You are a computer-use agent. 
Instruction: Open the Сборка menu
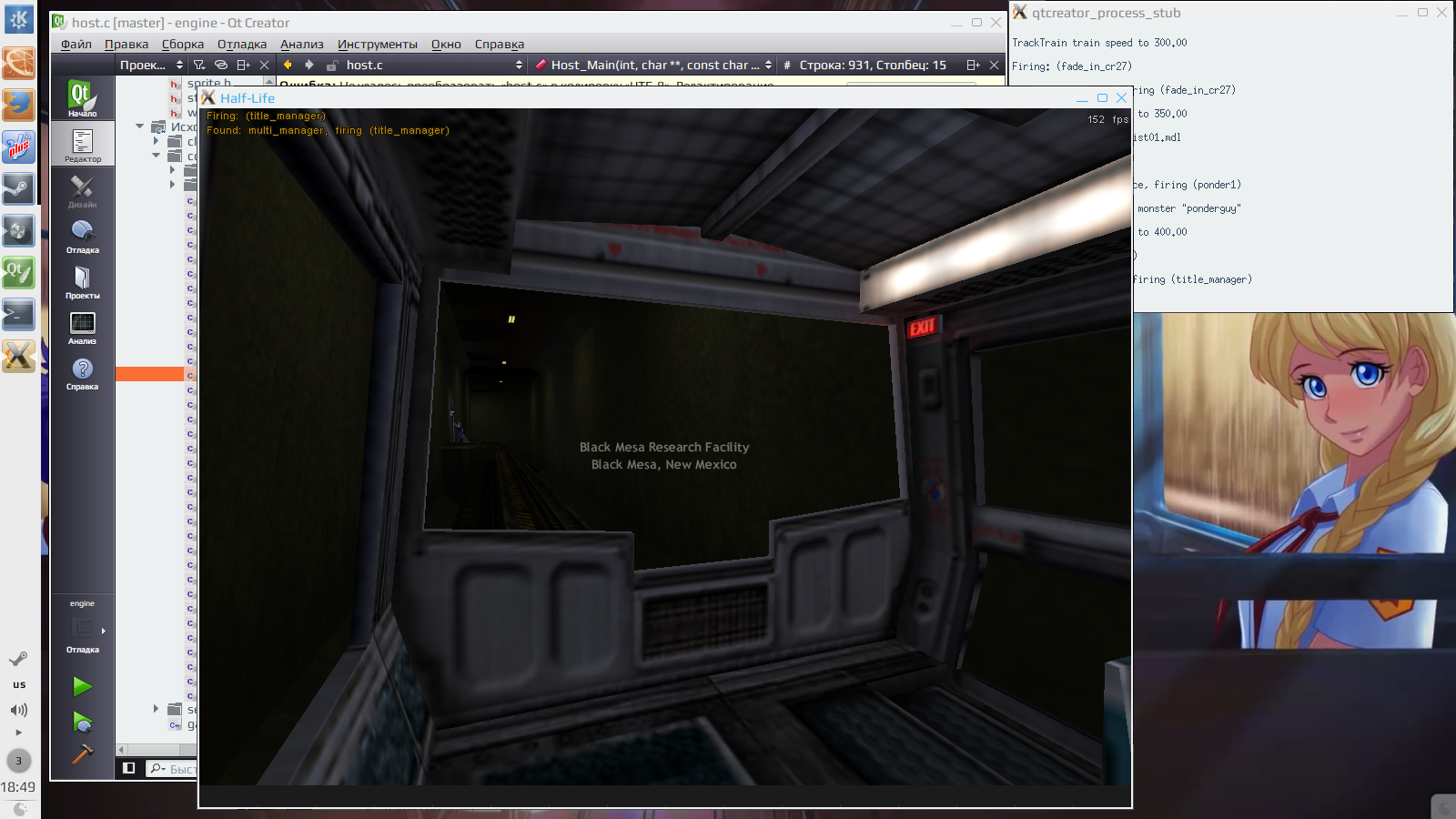point(183,44)
